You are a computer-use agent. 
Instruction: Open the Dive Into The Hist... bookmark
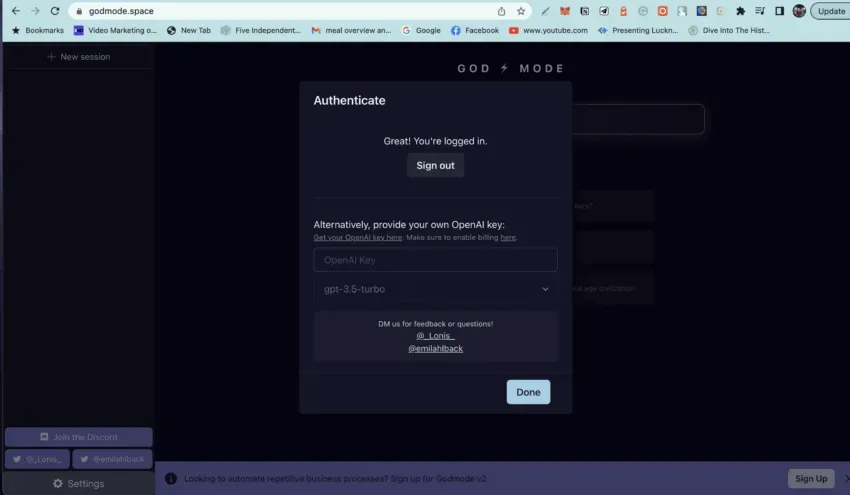(729, 30)
